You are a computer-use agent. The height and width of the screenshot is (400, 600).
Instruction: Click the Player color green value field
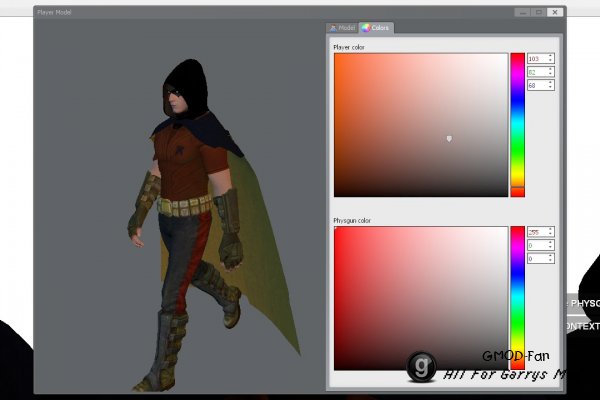pos(536,72)
